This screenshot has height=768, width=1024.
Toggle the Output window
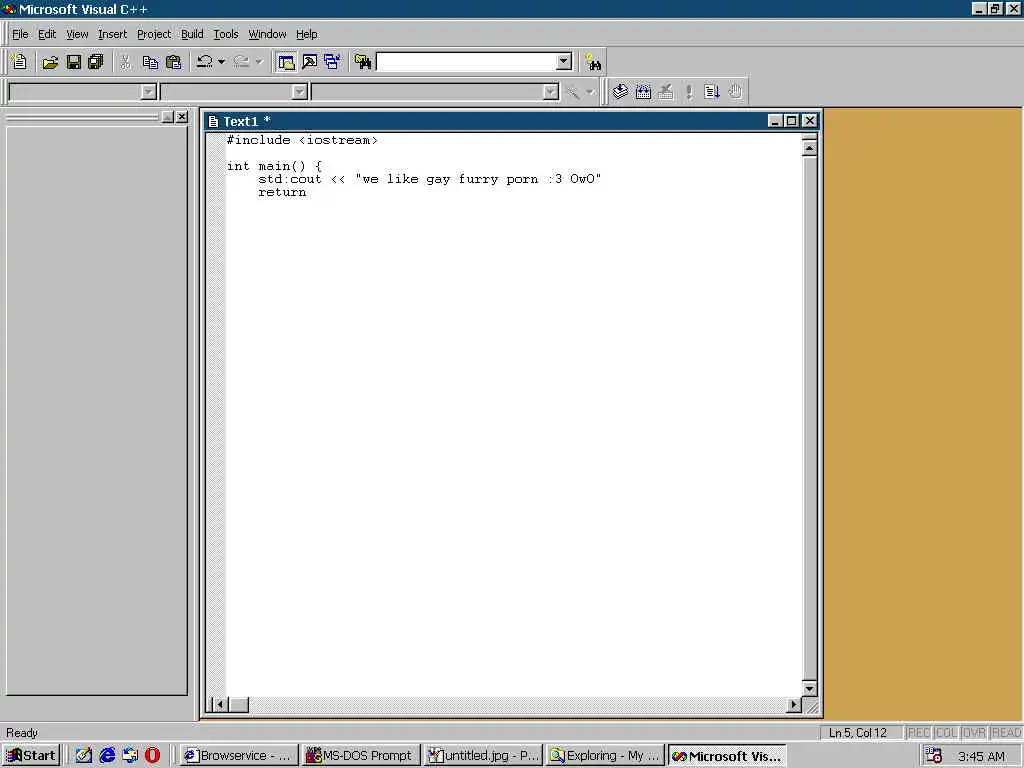coord(310,62)
